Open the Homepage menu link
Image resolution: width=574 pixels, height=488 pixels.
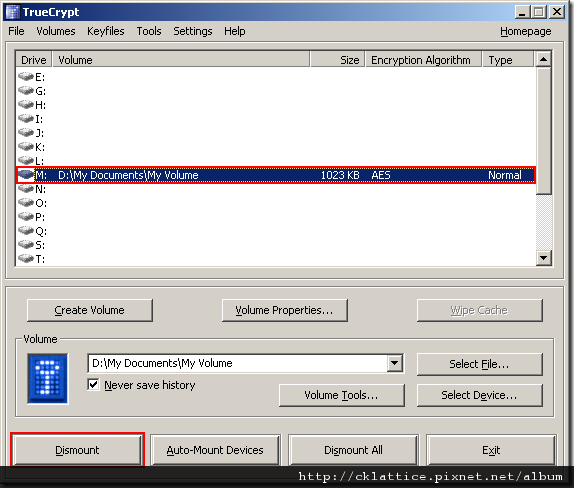[525, 31]
